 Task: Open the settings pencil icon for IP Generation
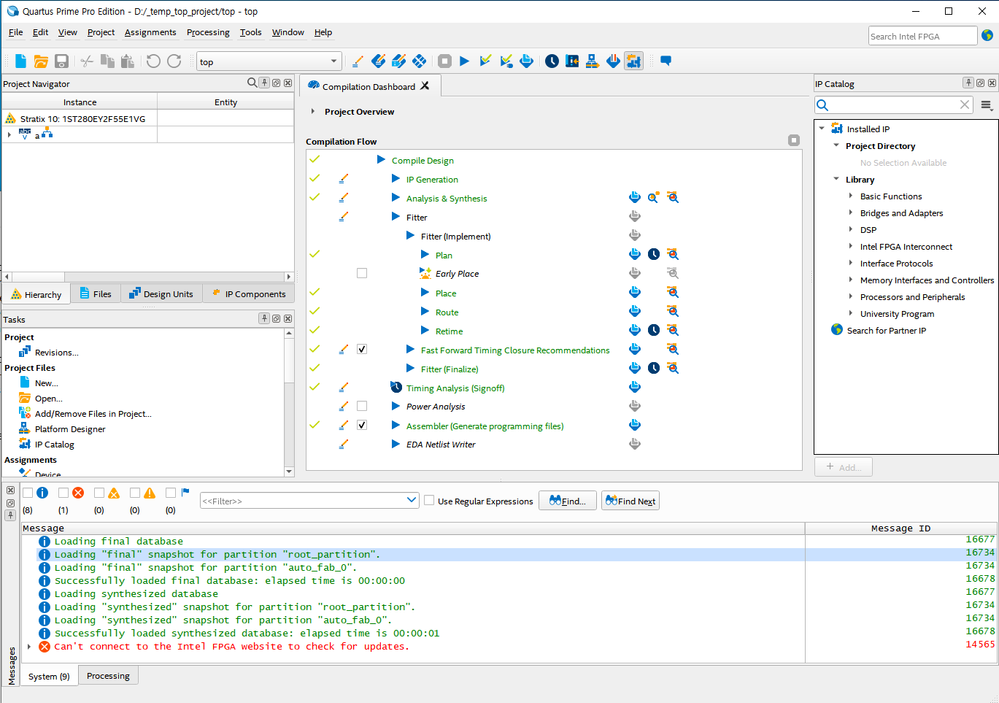pyautogui.click(x=344, y=180)
